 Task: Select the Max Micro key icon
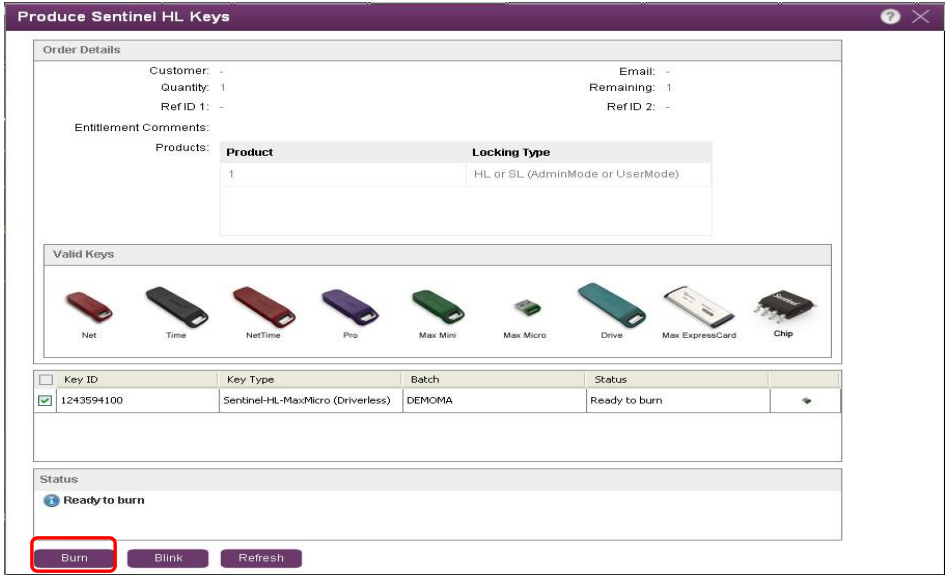[x=524, y=309]
